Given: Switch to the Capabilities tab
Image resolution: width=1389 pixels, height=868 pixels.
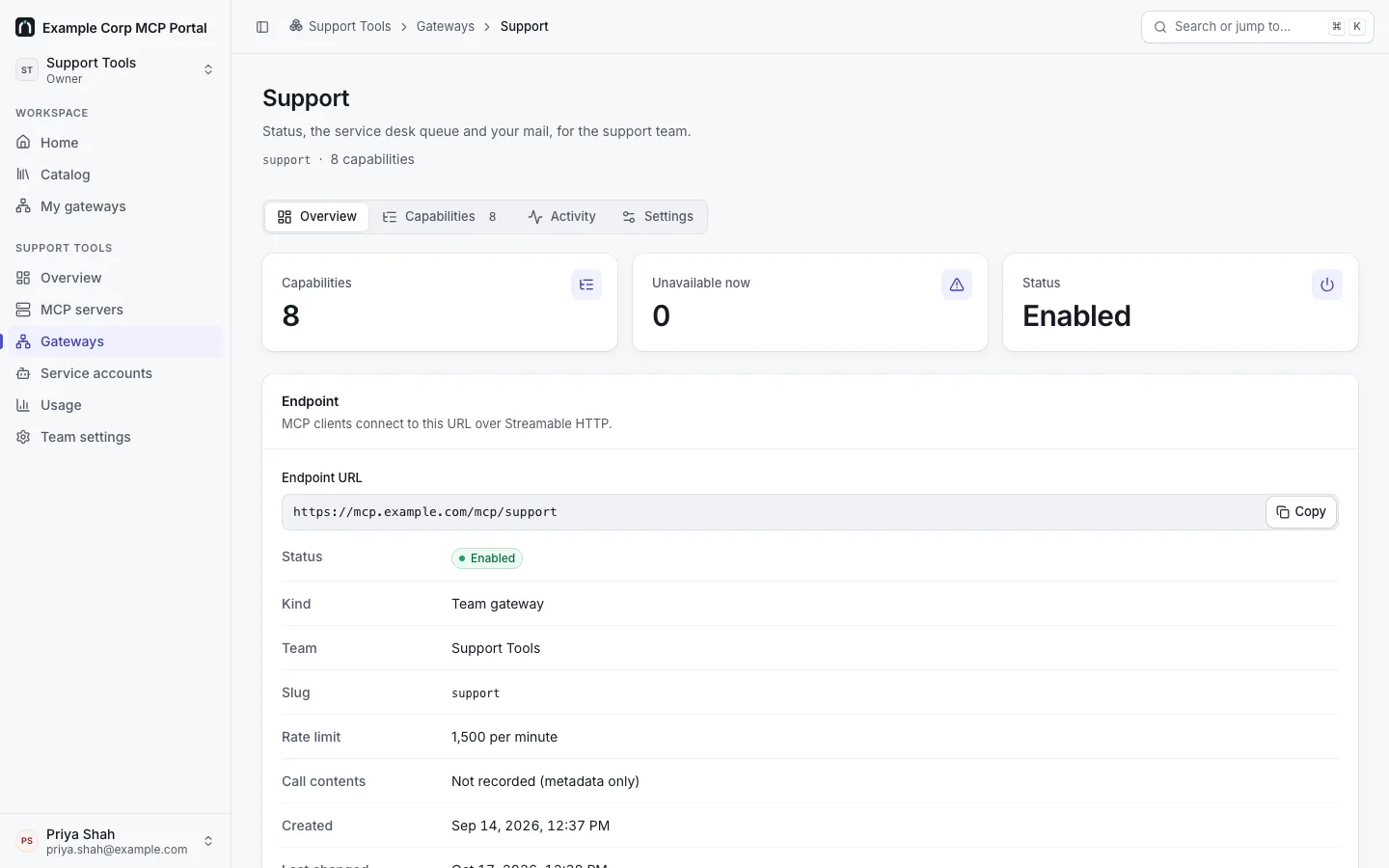Looking at the screenshot, I should 440,217.
